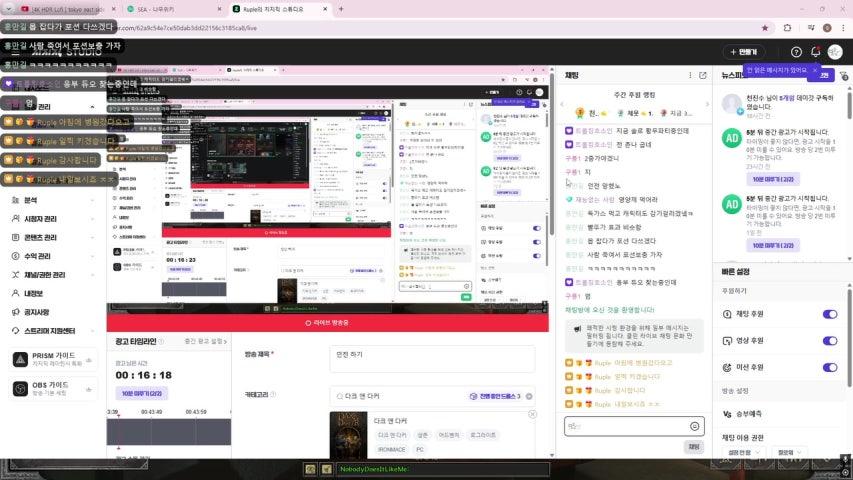Image resolution: width=853 pixels, height=480 pixels.
Task: Click 10분 미루기 on second AD notice
Action: coord(773,245)
